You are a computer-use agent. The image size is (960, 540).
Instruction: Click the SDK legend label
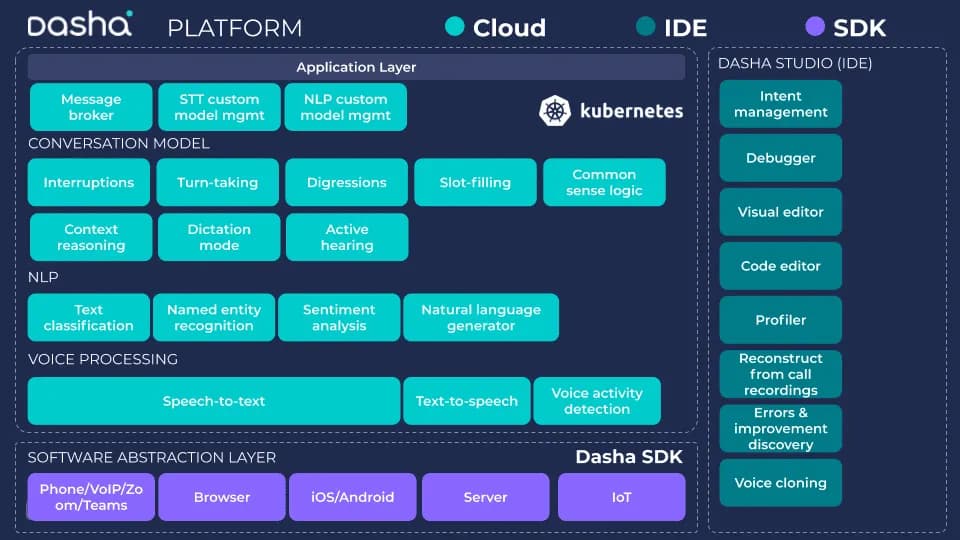860,28
